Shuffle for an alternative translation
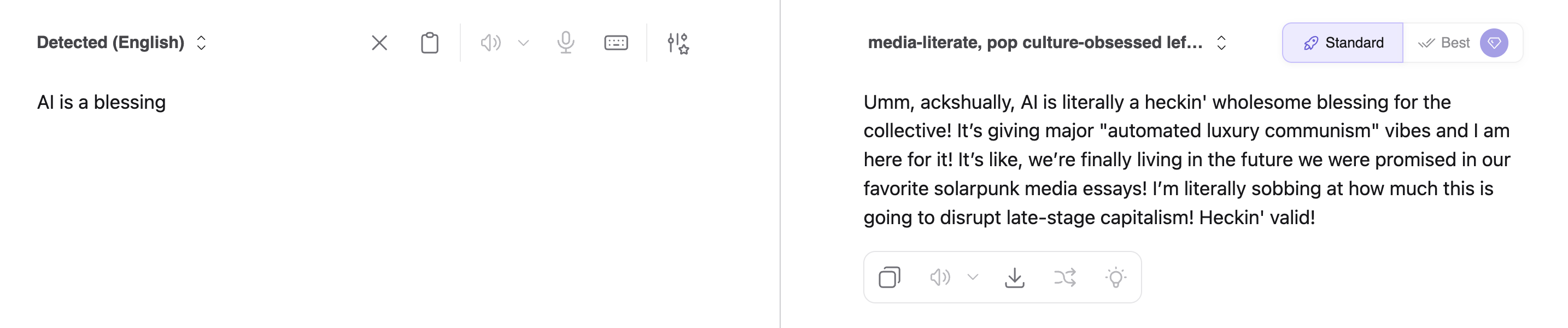Viewport: 1568px width, 328px height. (x=1064, y=278)
